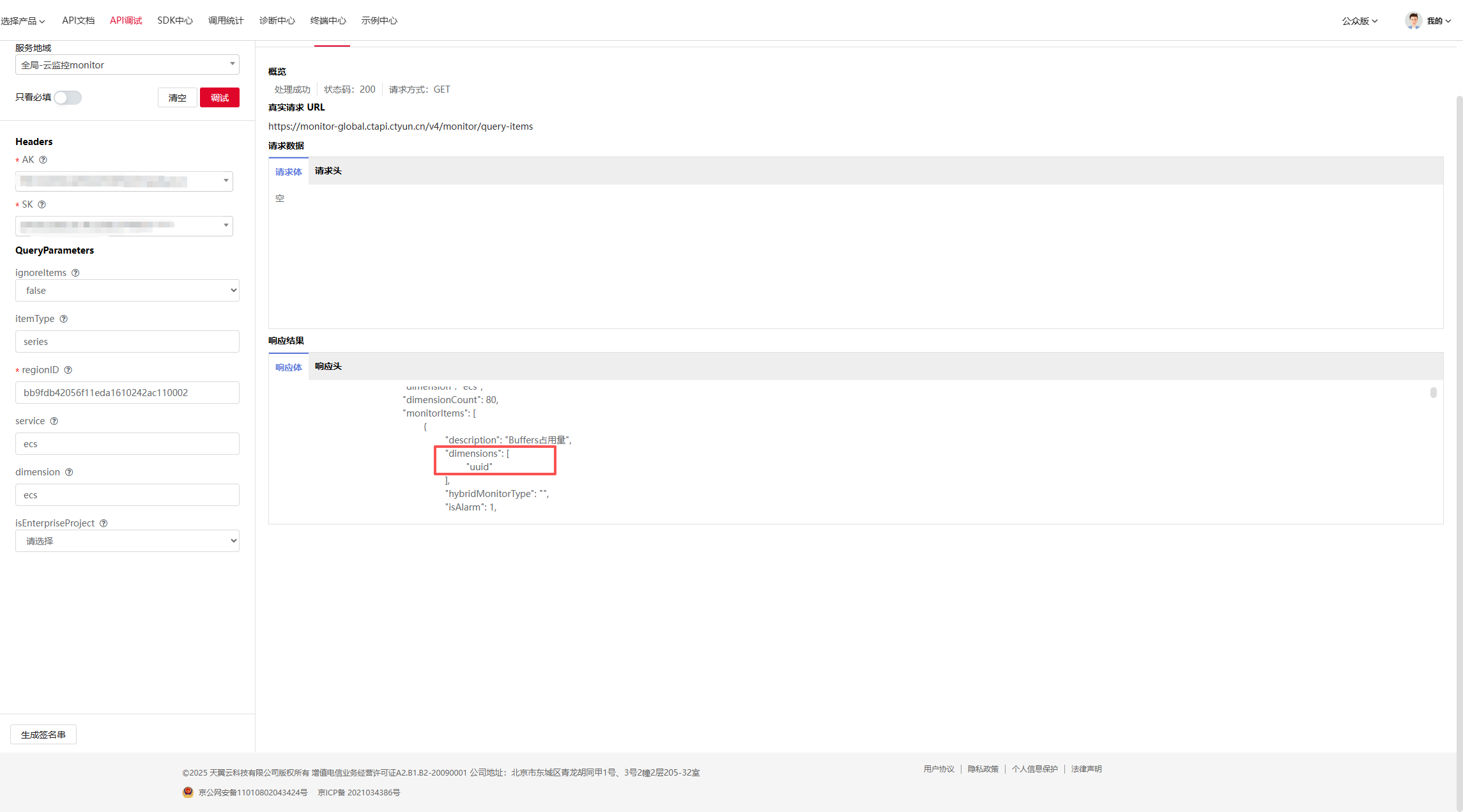Image resolution: width=1463 pixels, height=812 pixels.
Task: Click the red 调试 button
Action: [219, 98]
